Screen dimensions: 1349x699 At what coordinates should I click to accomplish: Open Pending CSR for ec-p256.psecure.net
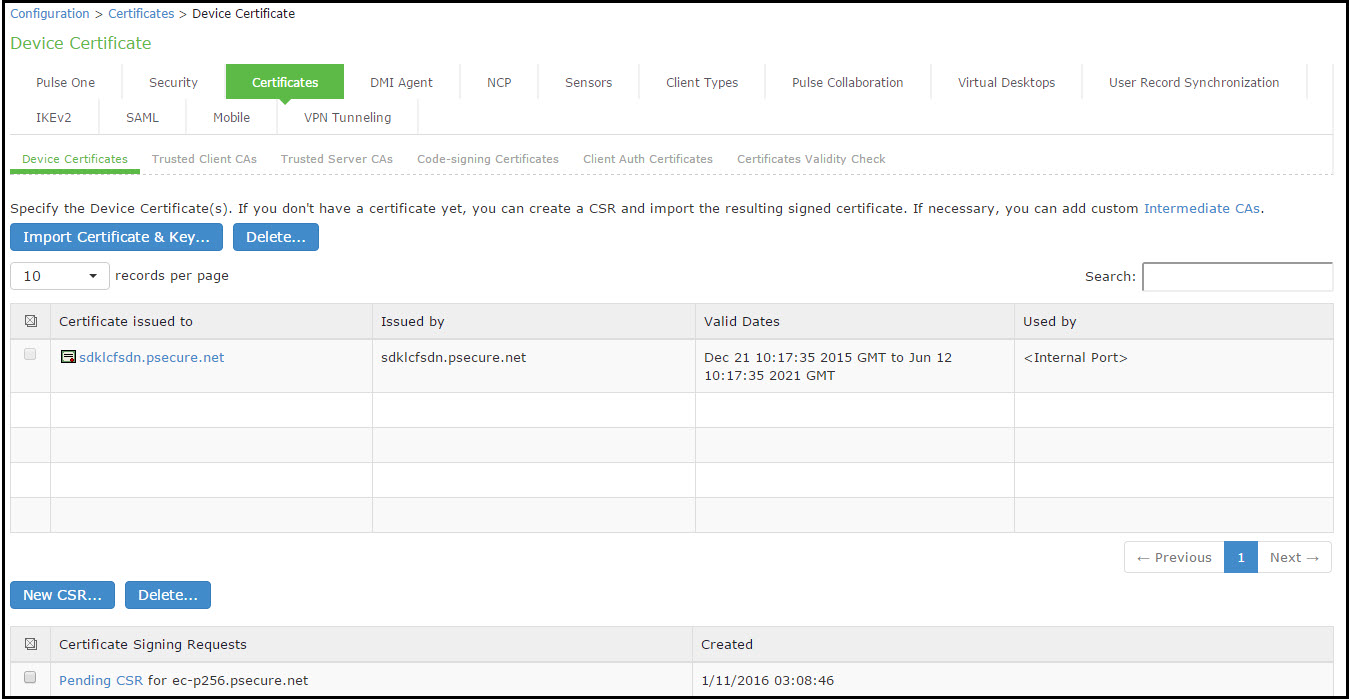(100, 680)
